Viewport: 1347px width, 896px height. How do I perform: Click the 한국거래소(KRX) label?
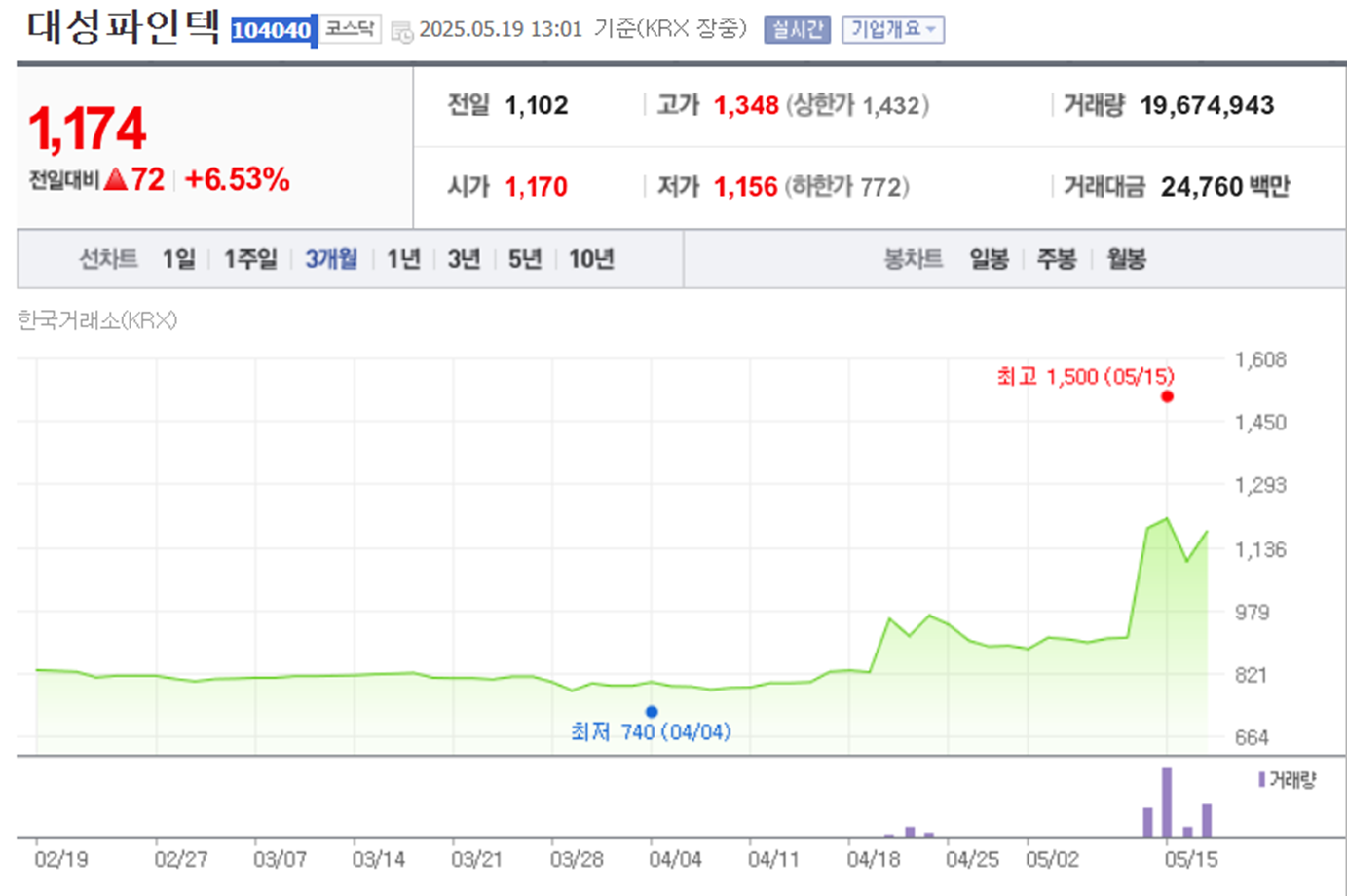click(97, 320)
